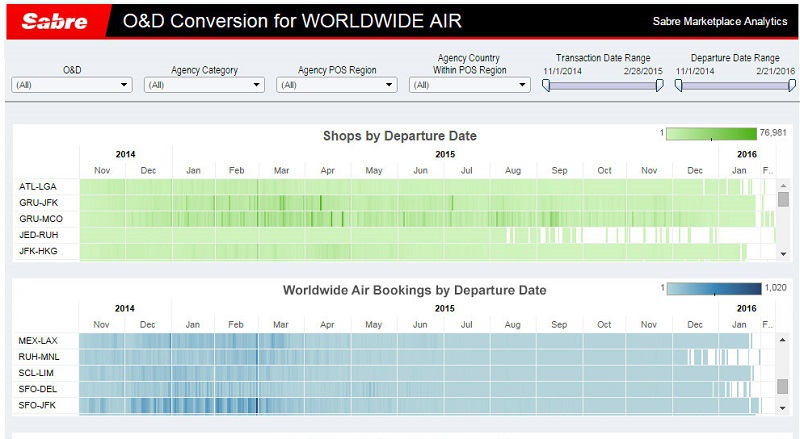Select the SFO-JFK row in Bookings chart
The width and height of the screenshot is (800, 439).
pyautogui.click(x=39, y=404)
